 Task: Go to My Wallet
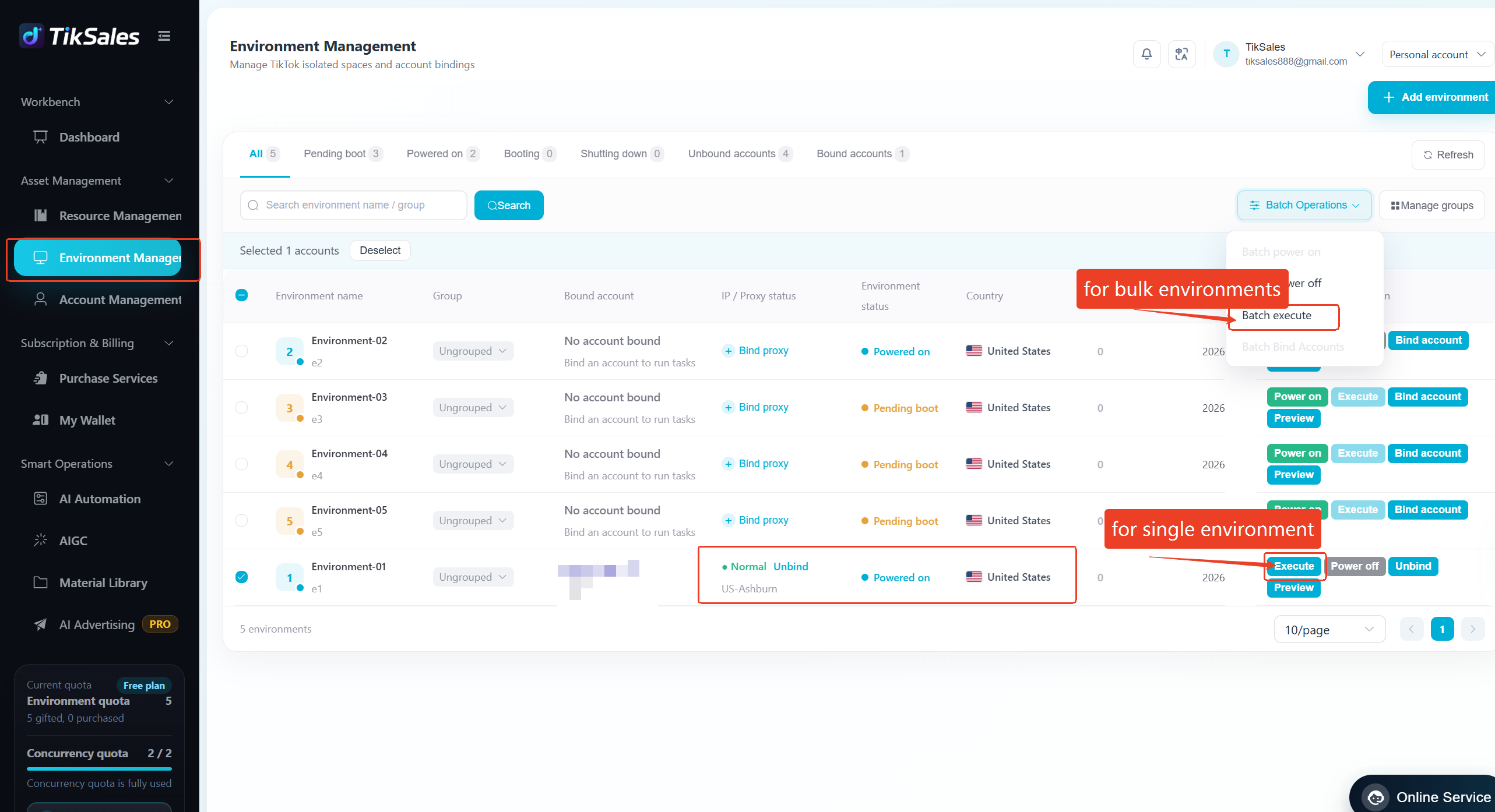(x=87, y=420)
